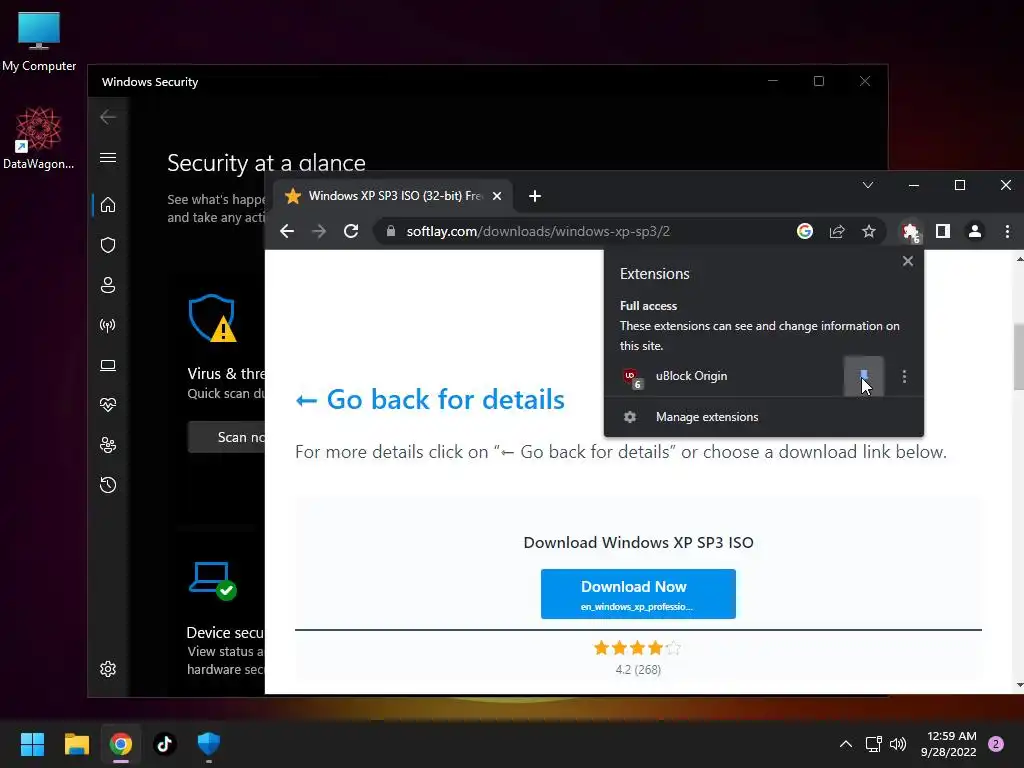The image size is (1024, 768).
Task: Open Virus & threat protection shield icon
Action: point(108,245)
